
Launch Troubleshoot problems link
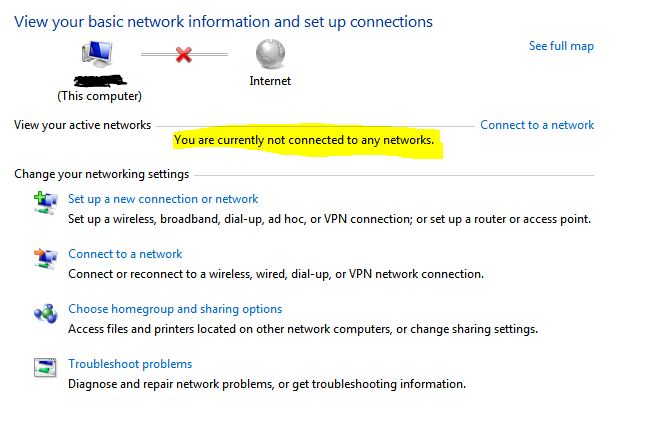(130, 364)
